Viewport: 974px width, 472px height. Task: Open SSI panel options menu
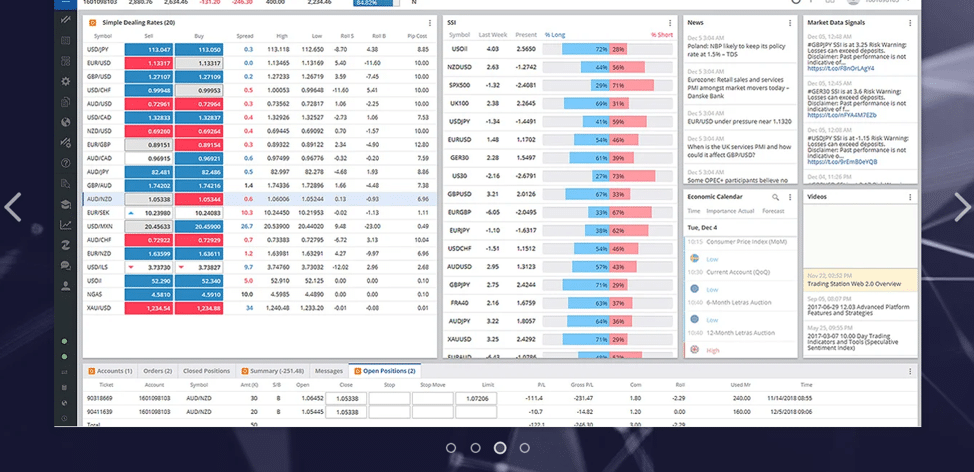[x=670, y=23]
